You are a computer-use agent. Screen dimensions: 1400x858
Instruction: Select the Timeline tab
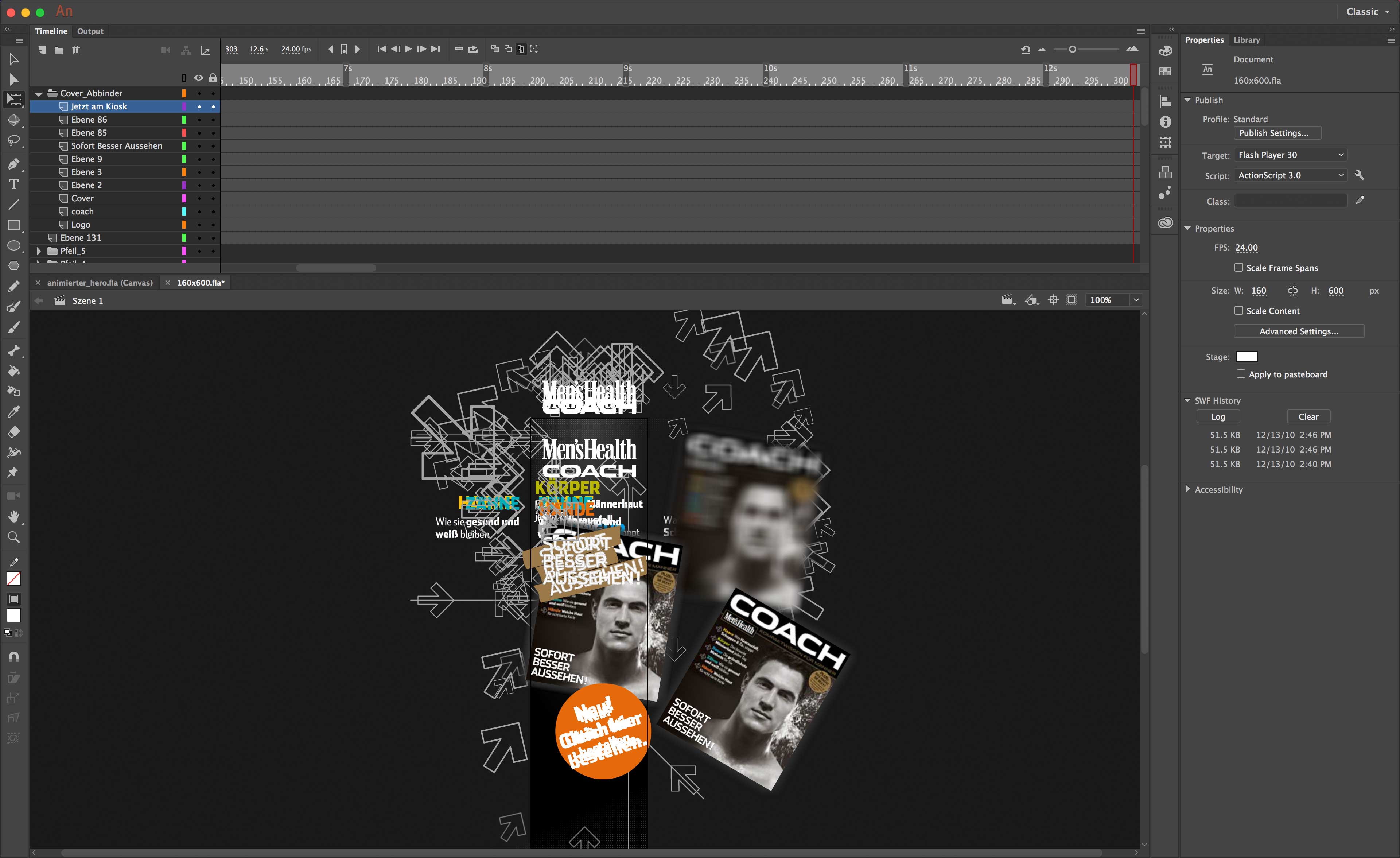pos(51,31)
